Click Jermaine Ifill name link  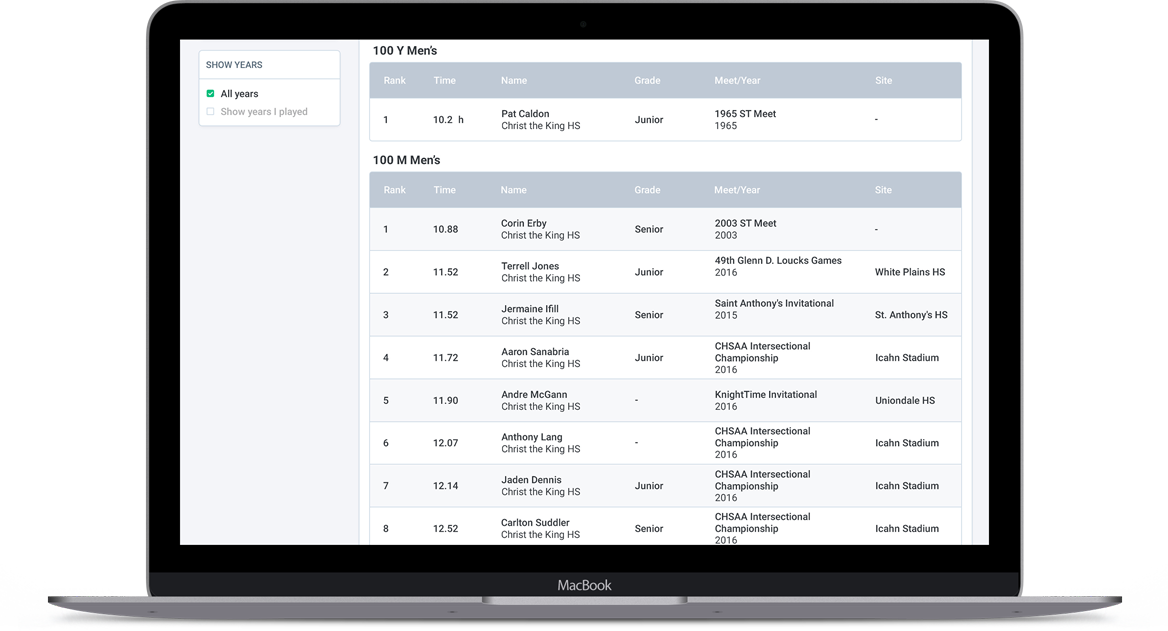pos(530,309)
